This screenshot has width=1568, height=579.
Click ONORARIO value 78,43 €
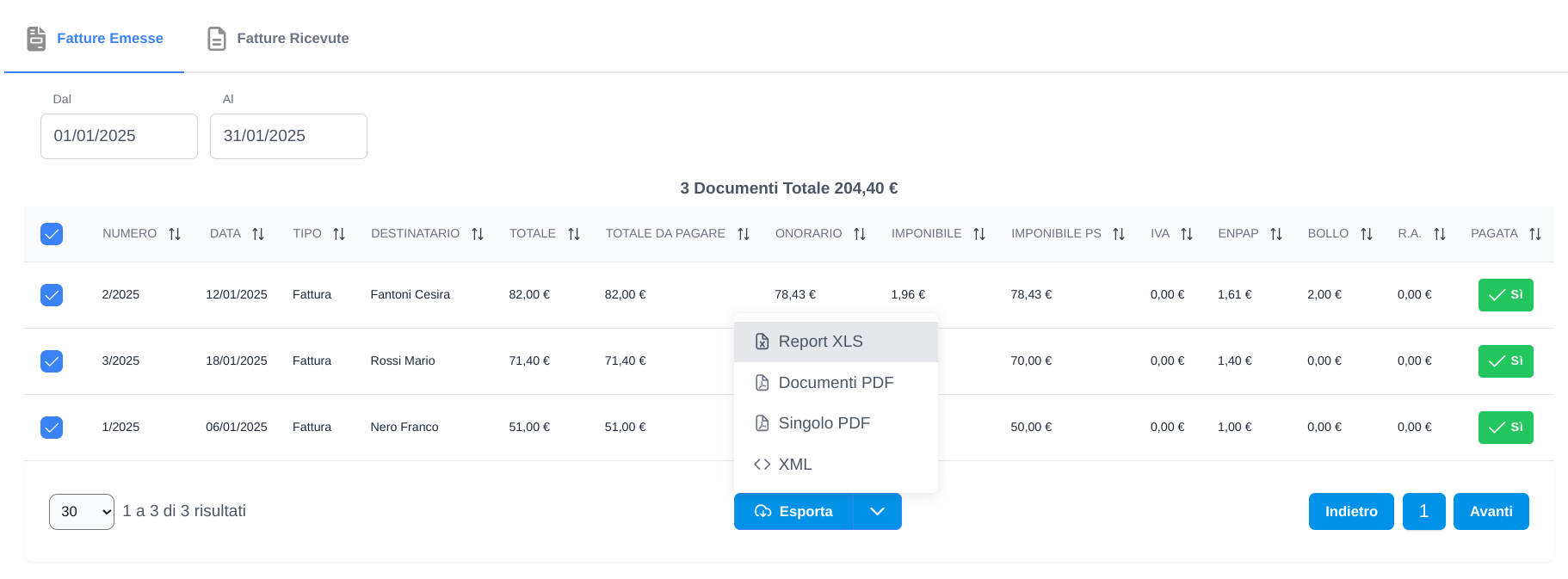click(795, 294)
